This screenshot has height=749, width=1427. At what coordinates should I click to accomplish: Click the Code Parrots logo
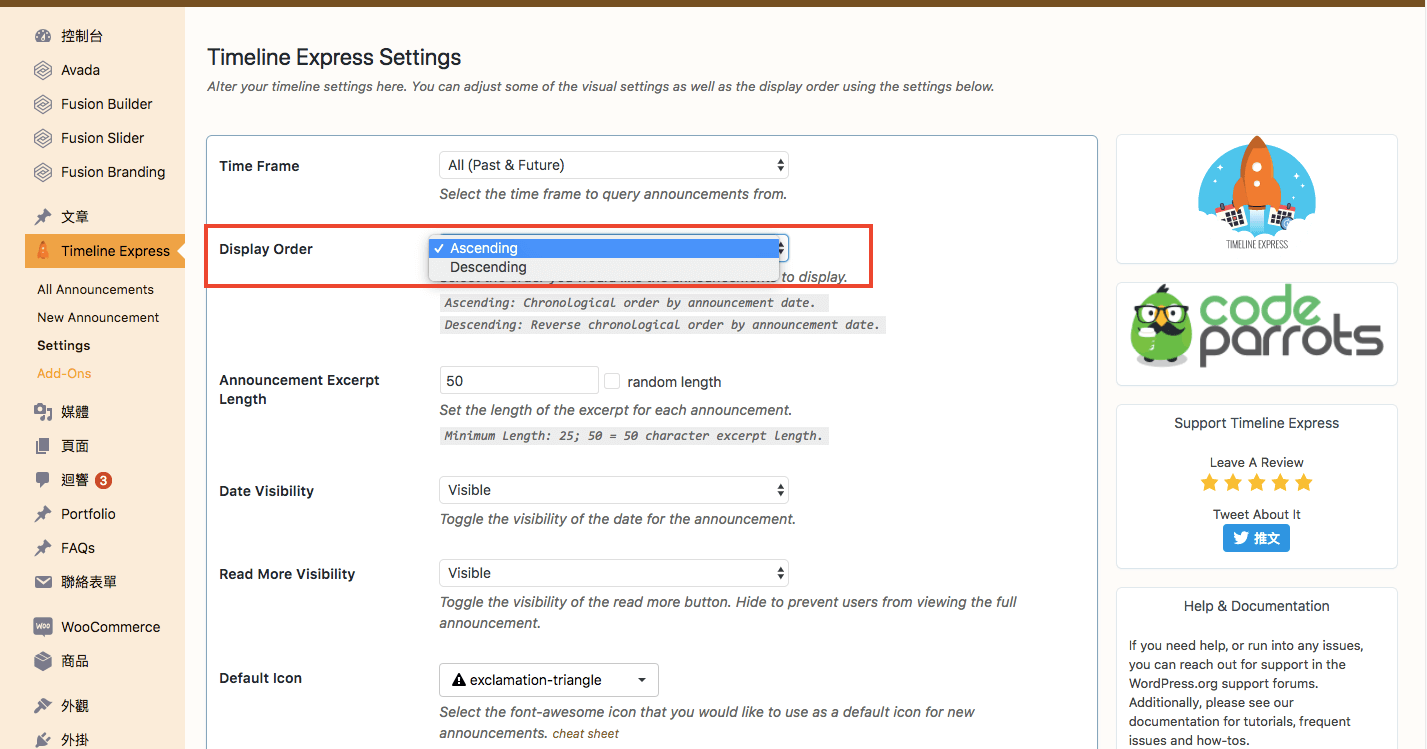click(x=1257, y=329)
